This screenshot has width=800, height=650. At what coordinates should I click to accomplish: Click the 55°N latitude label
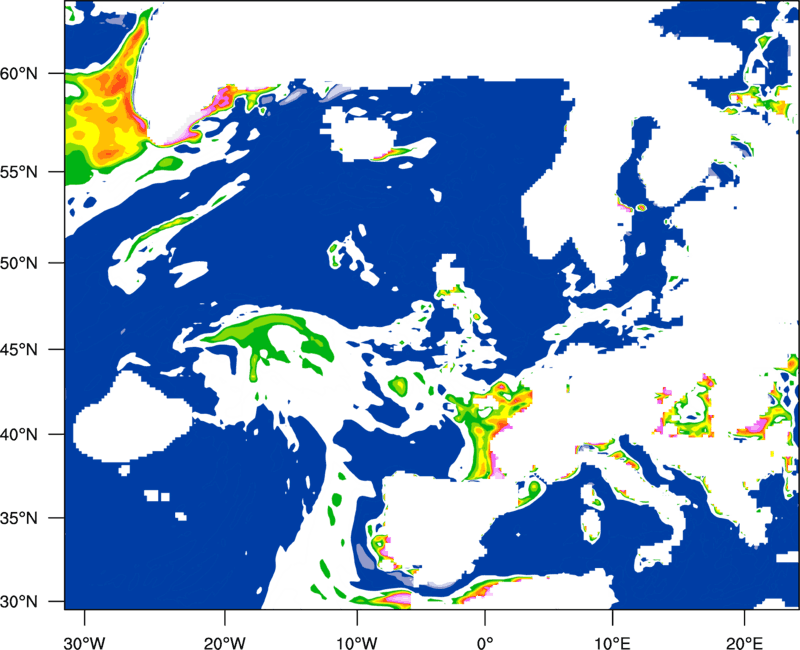click(x=18, y=172)
